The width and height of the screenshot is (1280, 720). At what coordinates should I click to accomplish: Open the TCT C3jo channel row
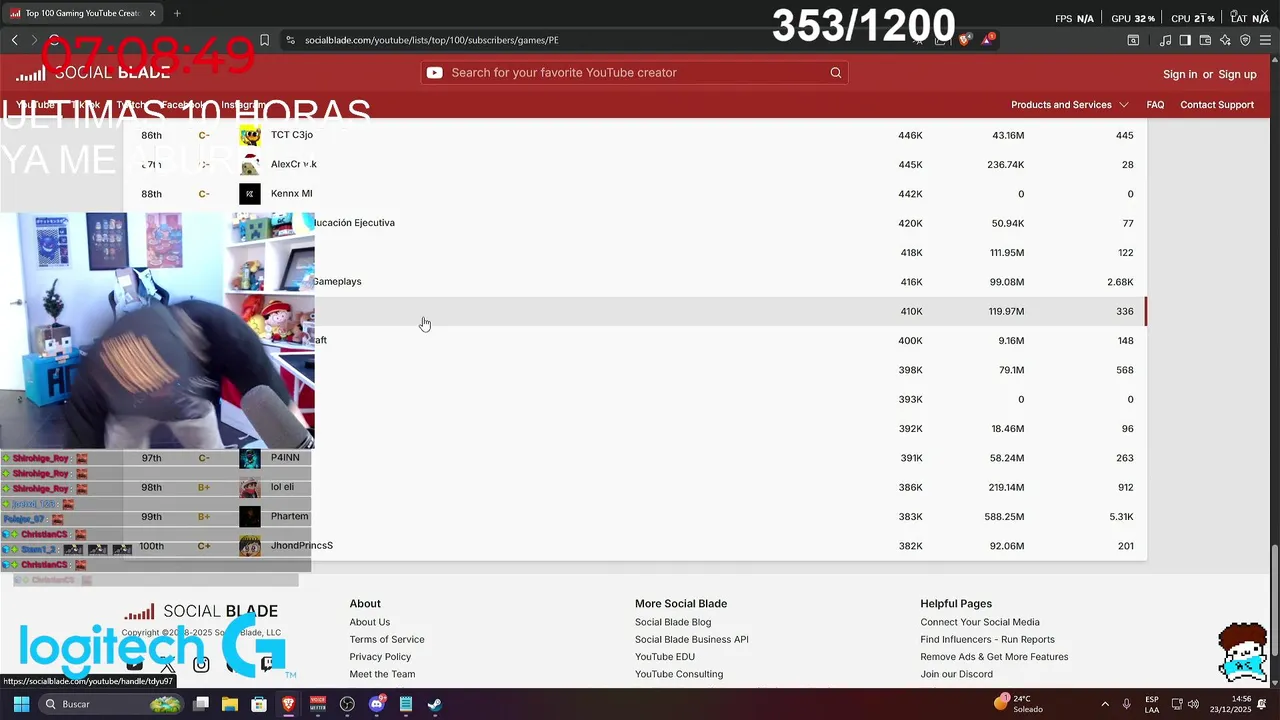click(x=635, y=135)
